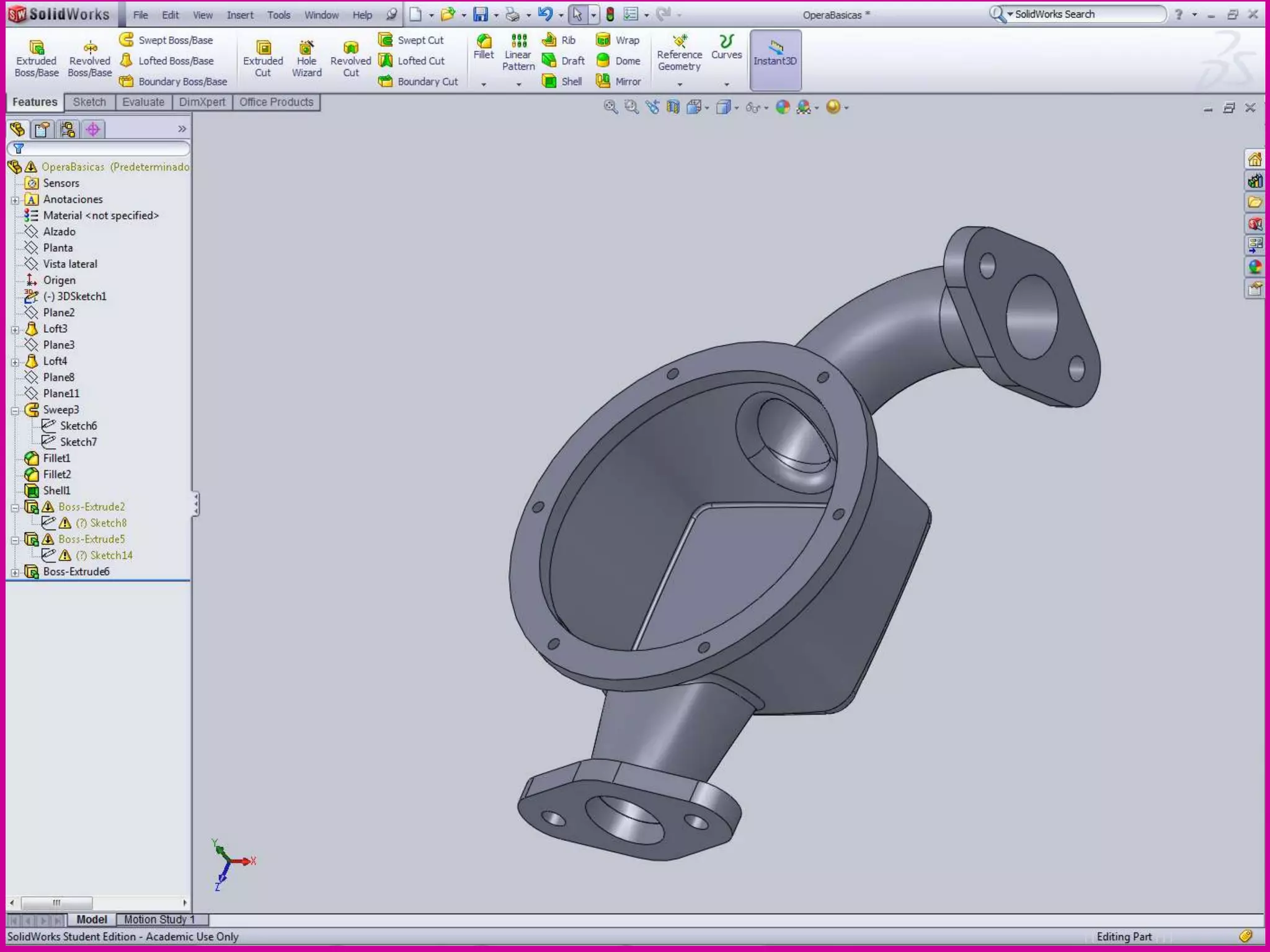This screenshot has width=1270, height=952.
Task: Open the Reference Geometry dropdown
Action: coord(680,84)
